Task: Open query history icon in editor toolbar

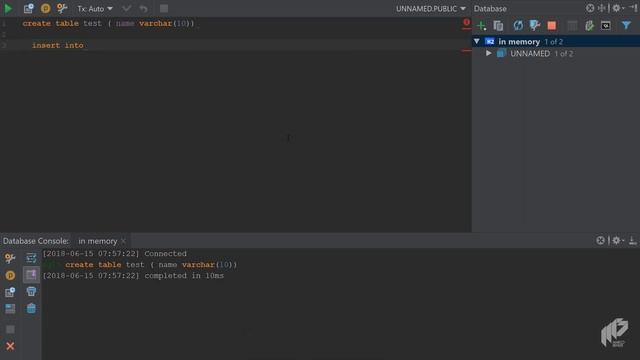Action: [x=28, y=8]
